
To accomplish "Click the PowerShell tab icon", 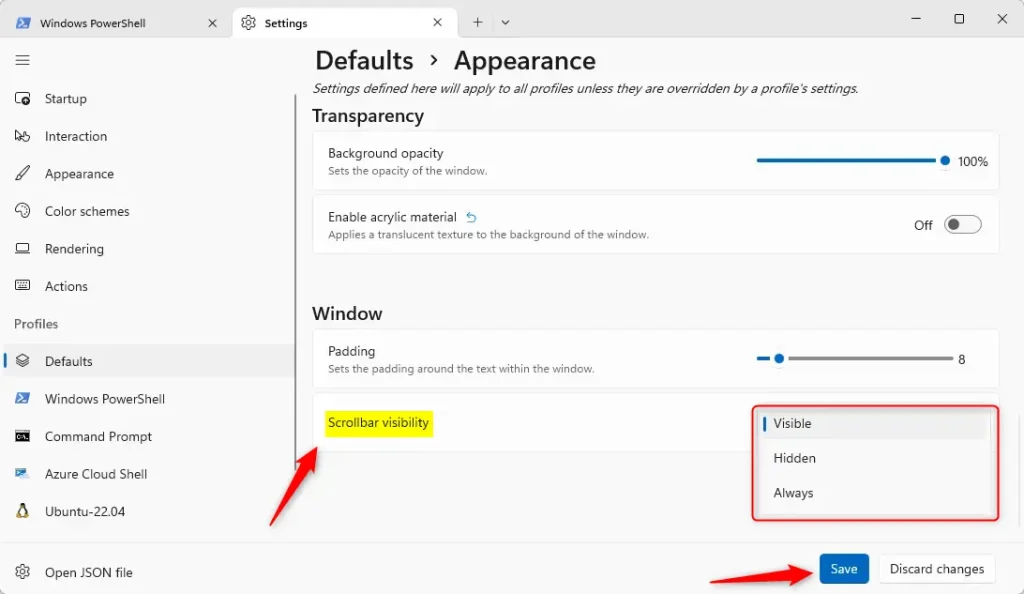I will [23, 23].
